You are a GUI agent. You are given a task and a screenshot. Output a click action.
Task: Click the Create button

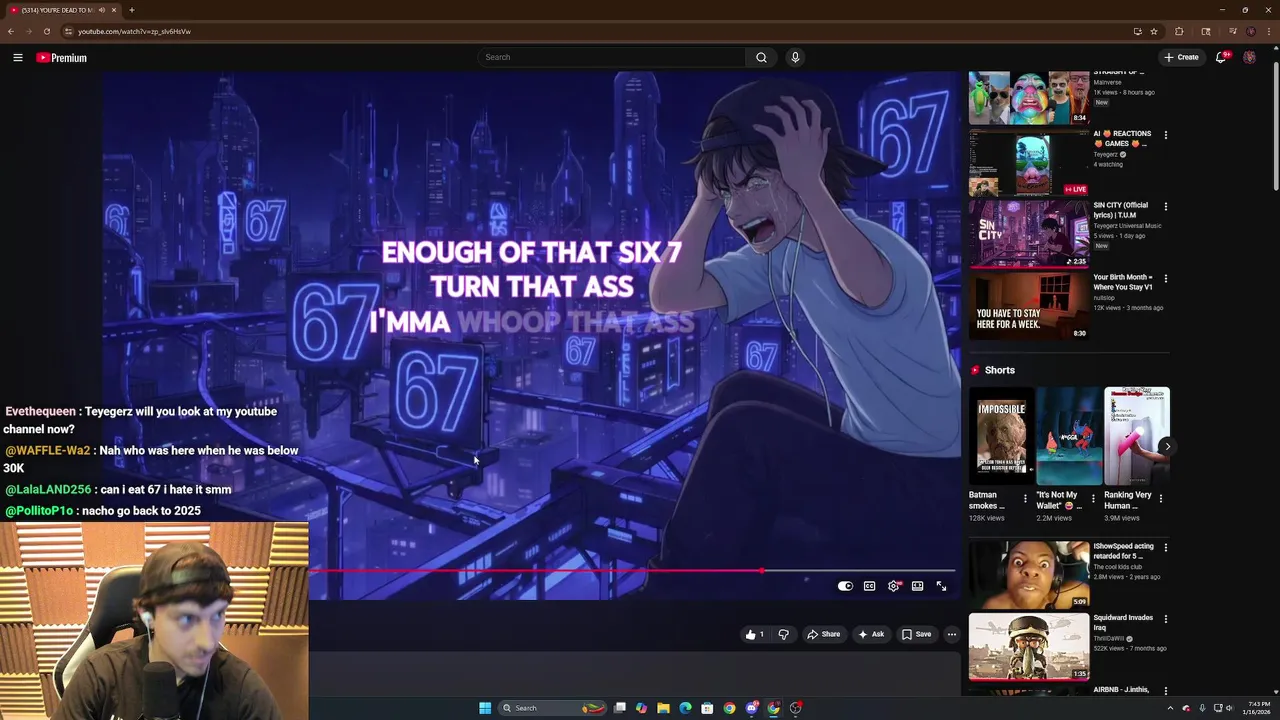coord(1181,57)
